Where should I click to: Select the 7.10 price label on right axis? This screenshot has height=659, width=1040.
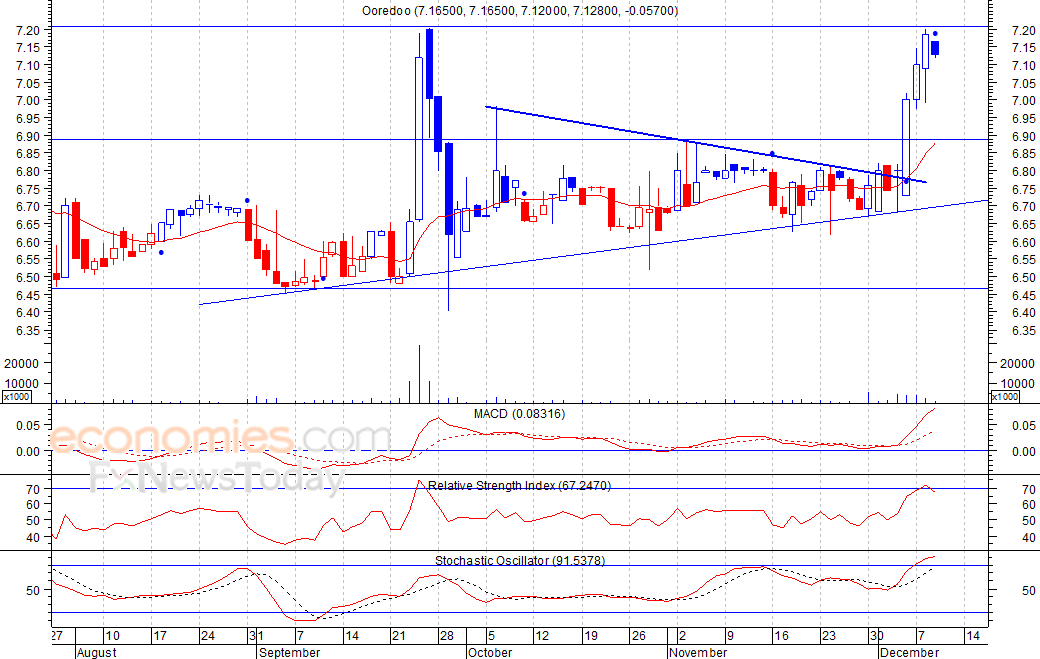tap(1023, 65)
